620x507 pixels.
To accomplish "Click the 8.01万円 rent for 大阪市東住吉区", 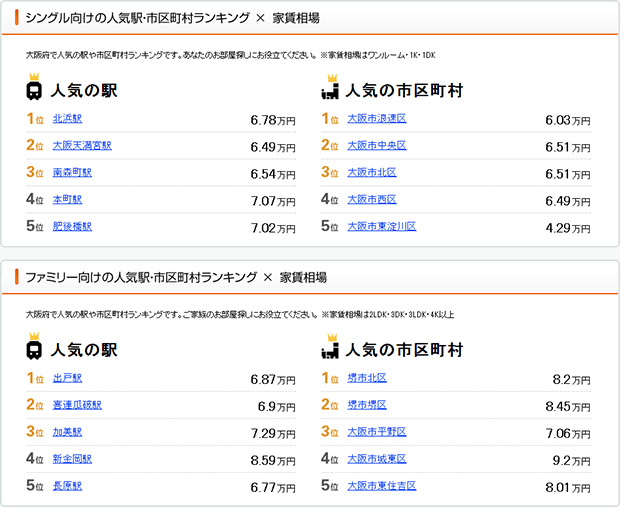I will 568,488.
